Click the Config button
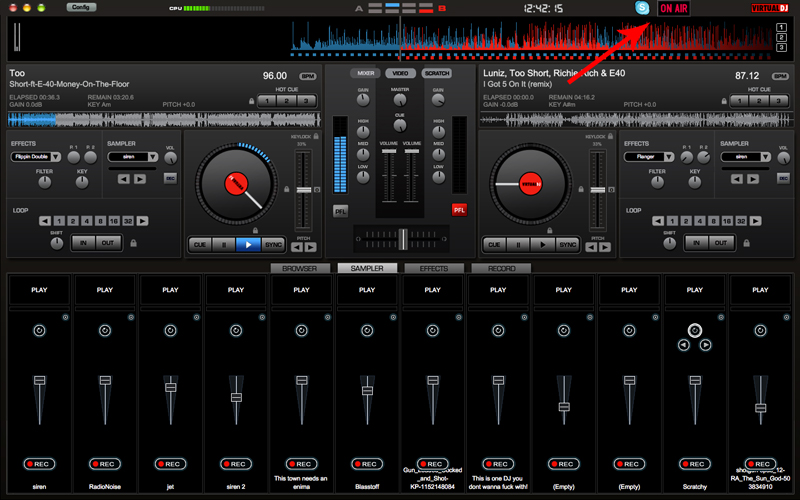The width and height of the screenshot is (800, 500). (81, 7)
